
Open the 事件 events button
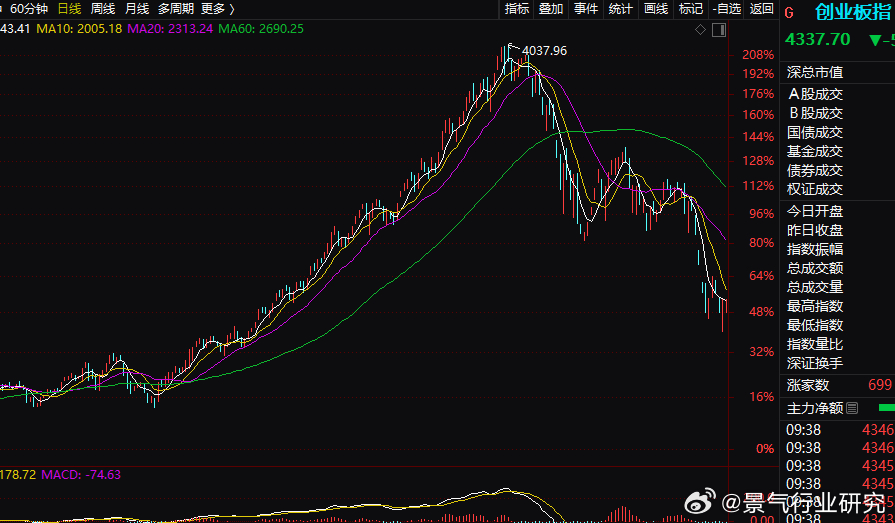[586, 9]
